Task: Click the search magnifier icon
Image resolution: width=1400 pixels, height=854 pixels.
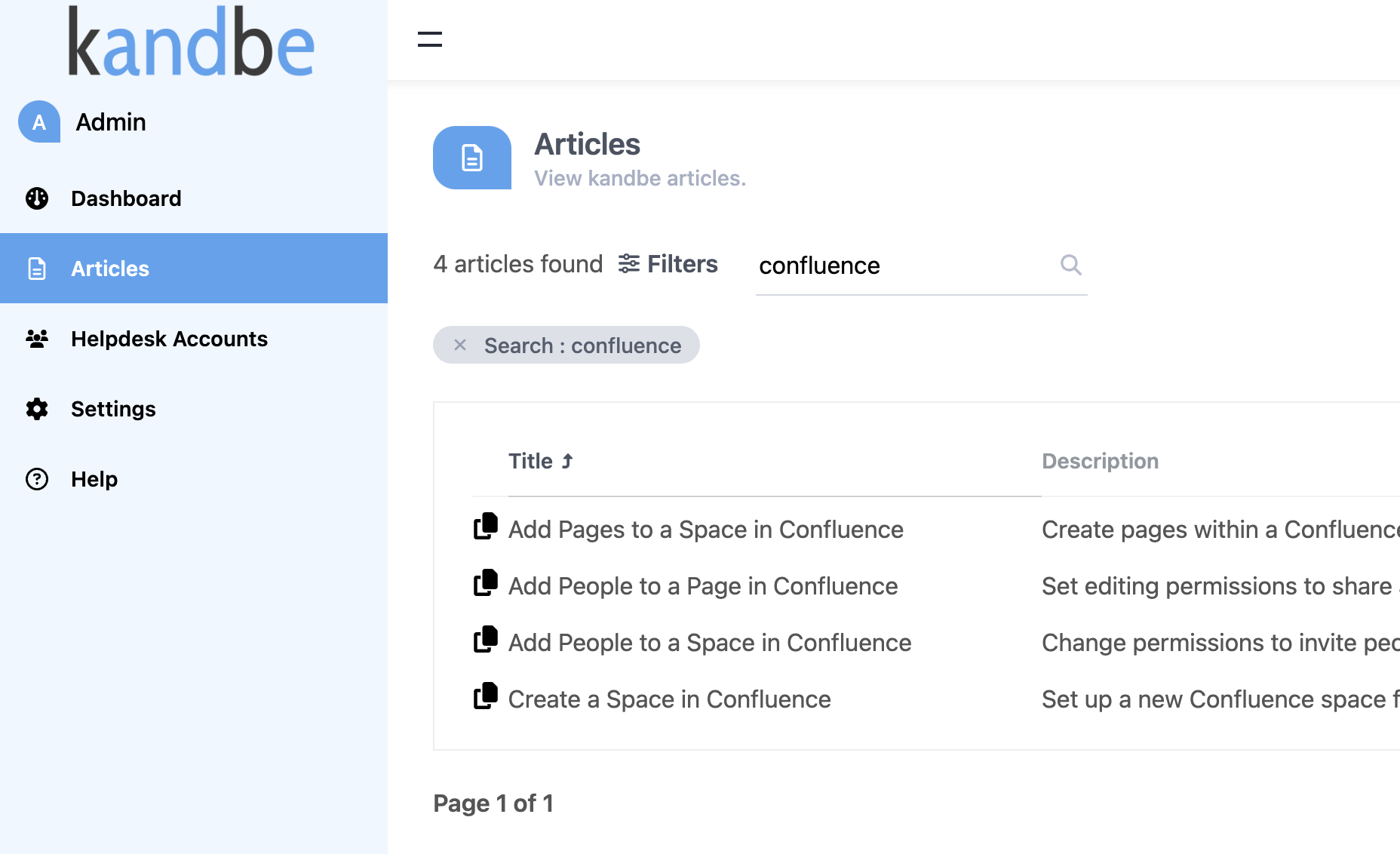Action: point(1070,265)
